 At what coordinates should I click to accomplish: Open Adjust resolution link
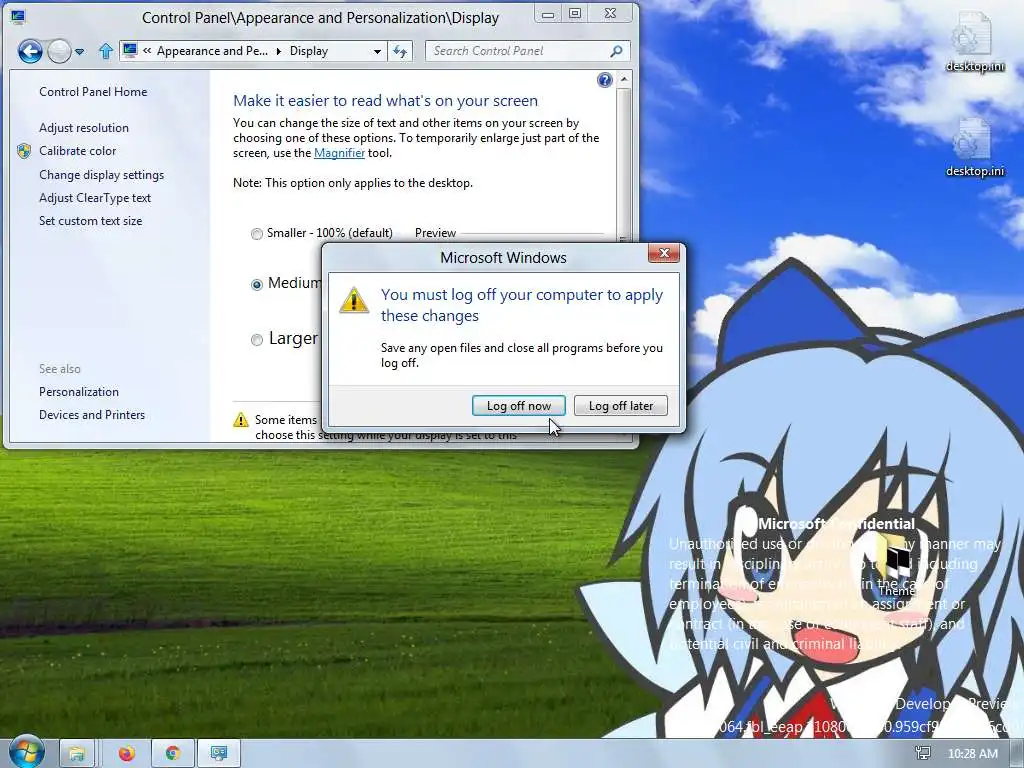coord(84,128)
